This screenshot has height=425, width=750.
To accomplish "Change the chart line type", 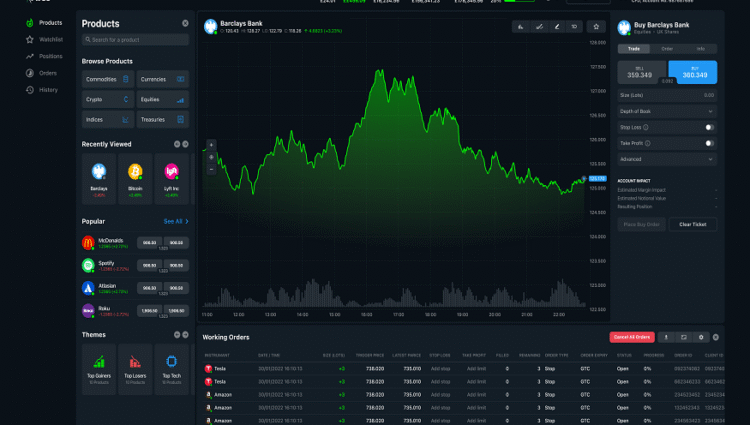I will tap(539, 27).
